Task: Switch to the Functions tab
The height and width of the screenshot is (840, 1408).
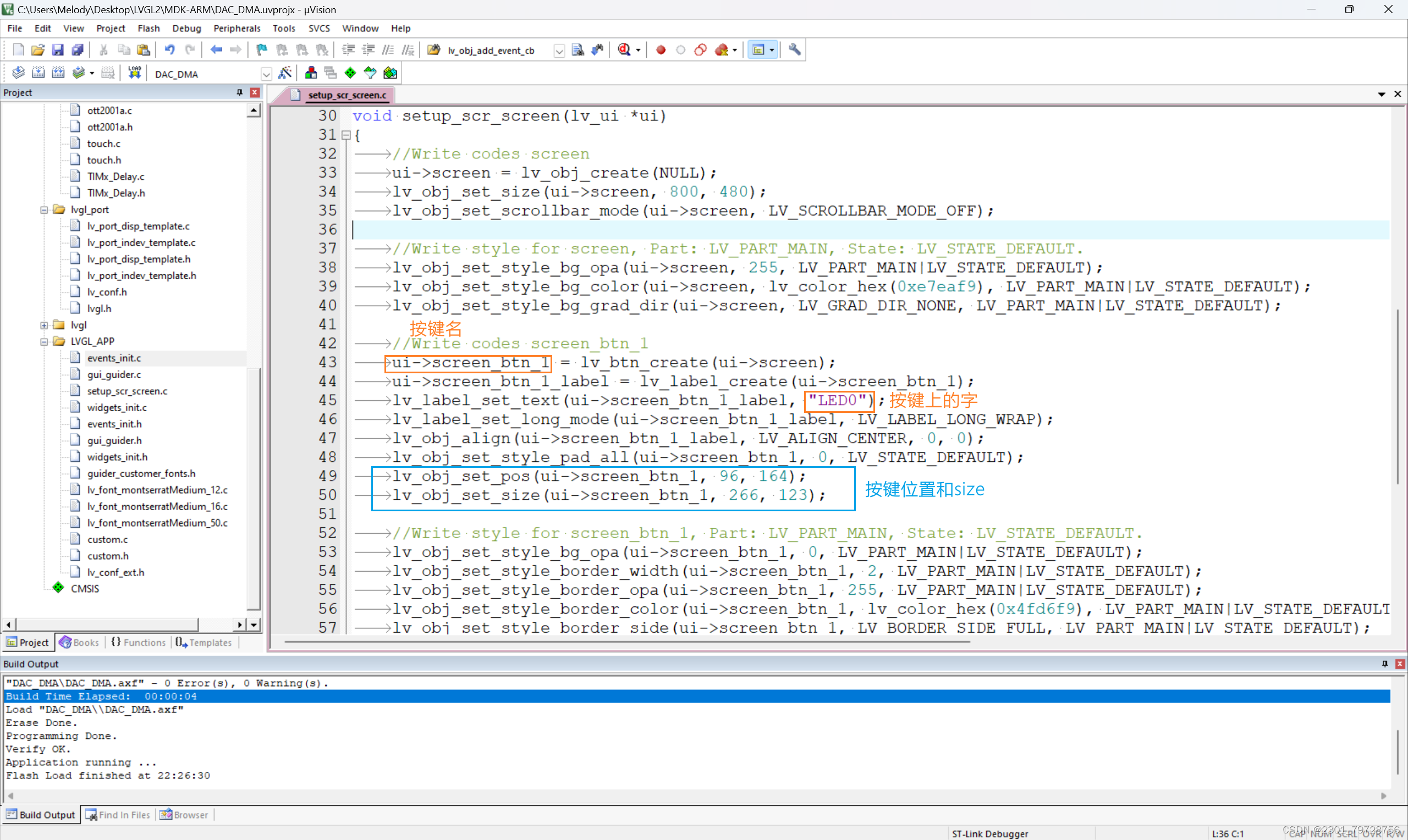Action: [137, 642]
